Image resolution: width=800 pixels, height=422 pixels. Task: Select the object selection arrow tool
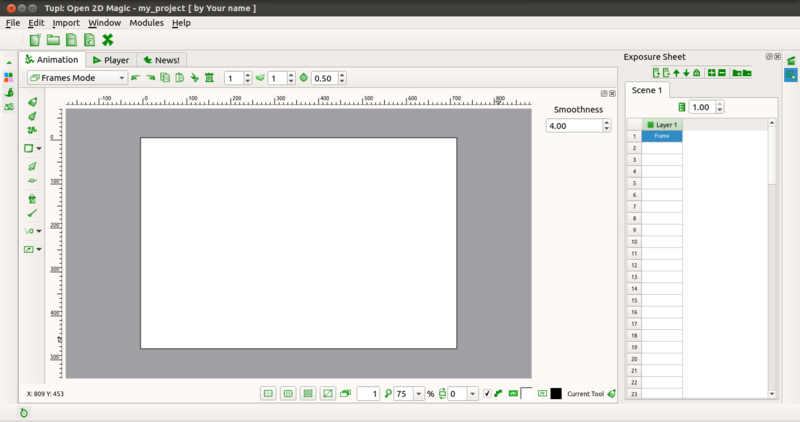32,166
